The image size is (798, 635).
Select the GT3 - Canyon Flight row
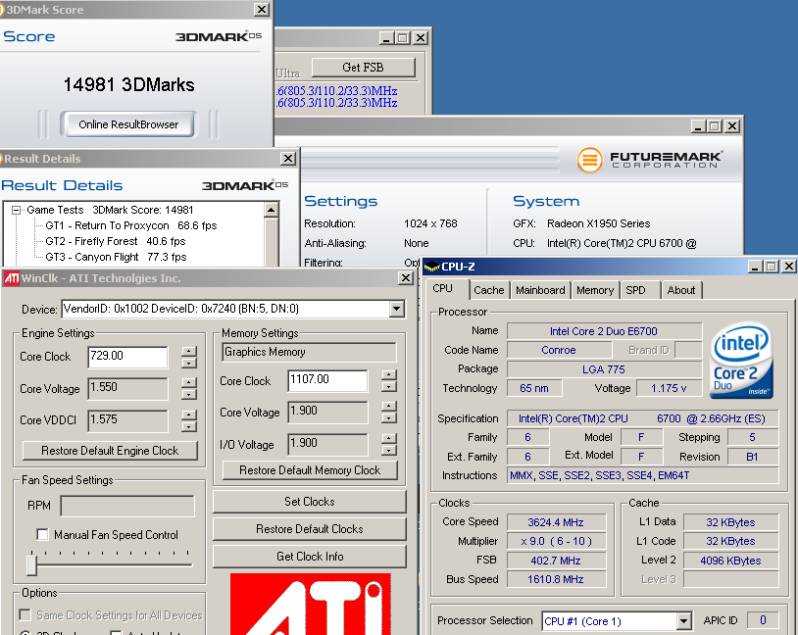pyautogui.click(x=116, y=257)
